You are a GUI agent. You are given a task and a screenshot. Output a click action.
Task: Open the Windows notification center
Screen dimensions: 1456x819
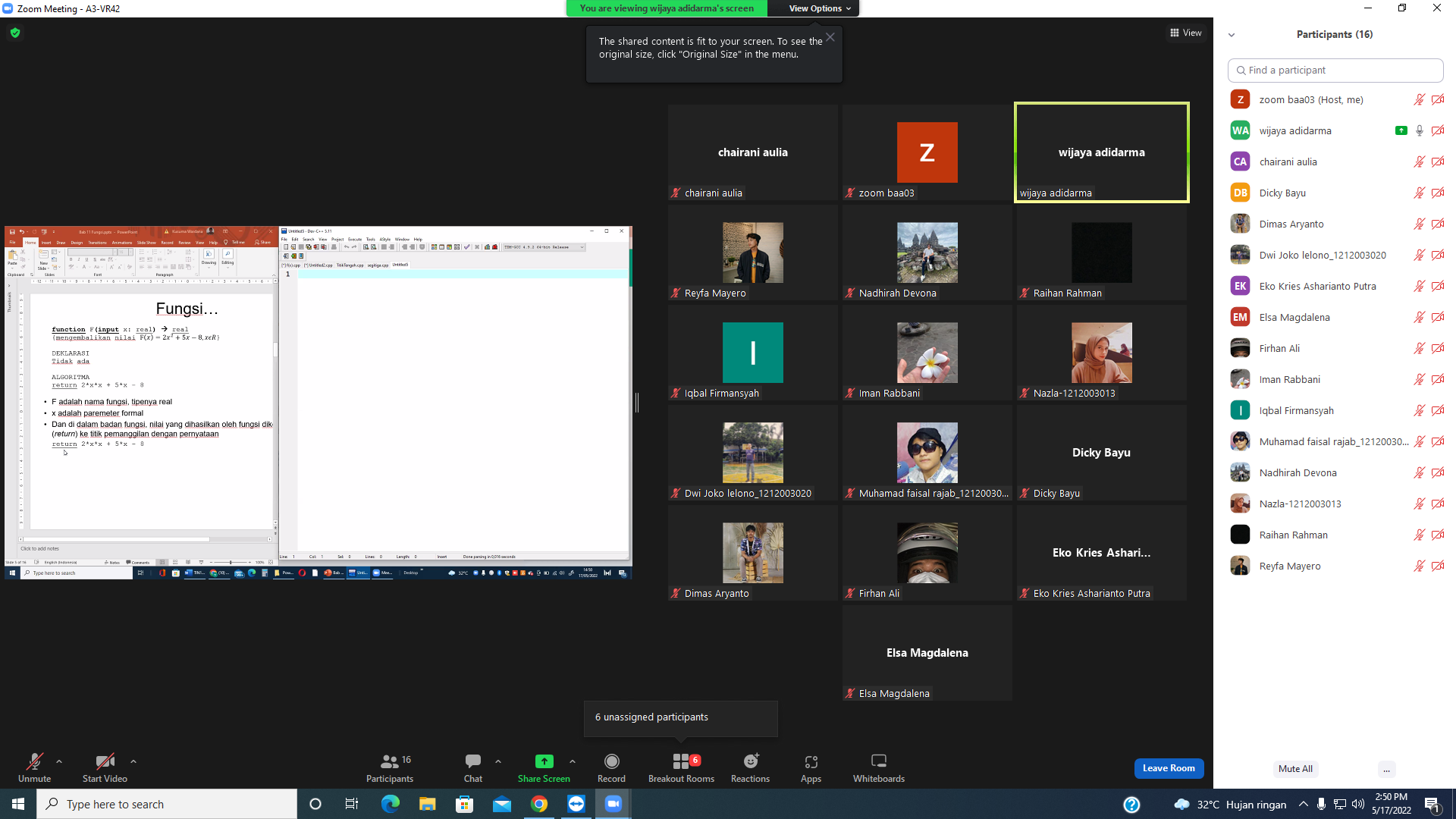1432,804
